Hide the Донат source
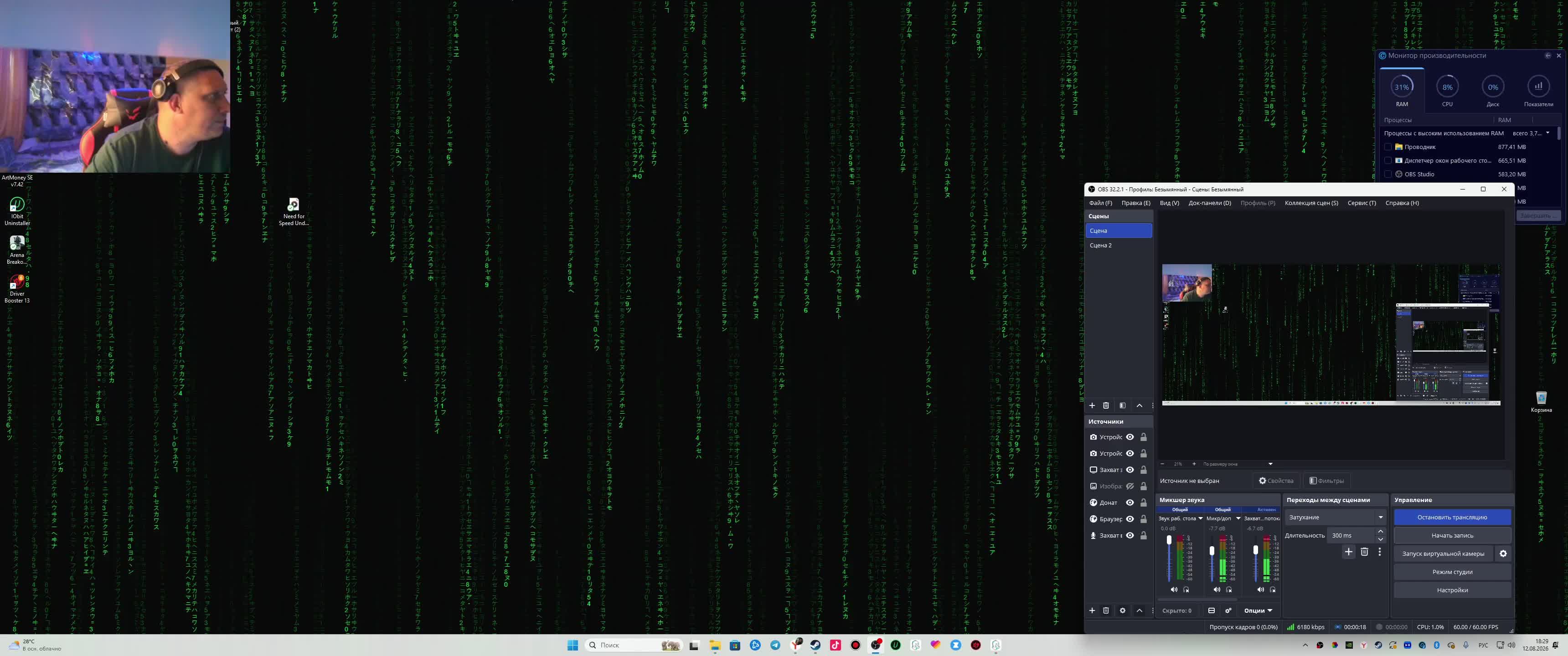The image size is (1568, 656). click(1130, 502)
